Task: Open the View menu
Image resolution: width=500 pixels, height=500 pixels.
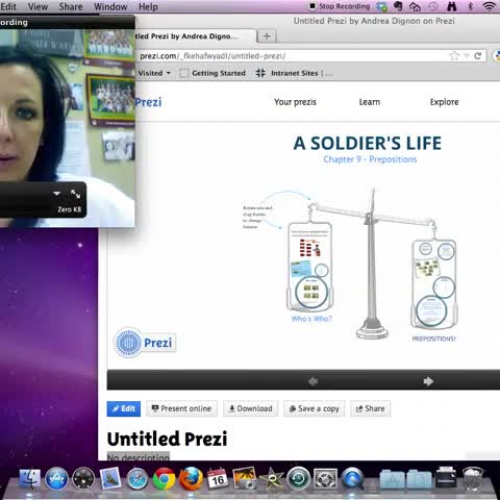Action: (x=38, y=6)
